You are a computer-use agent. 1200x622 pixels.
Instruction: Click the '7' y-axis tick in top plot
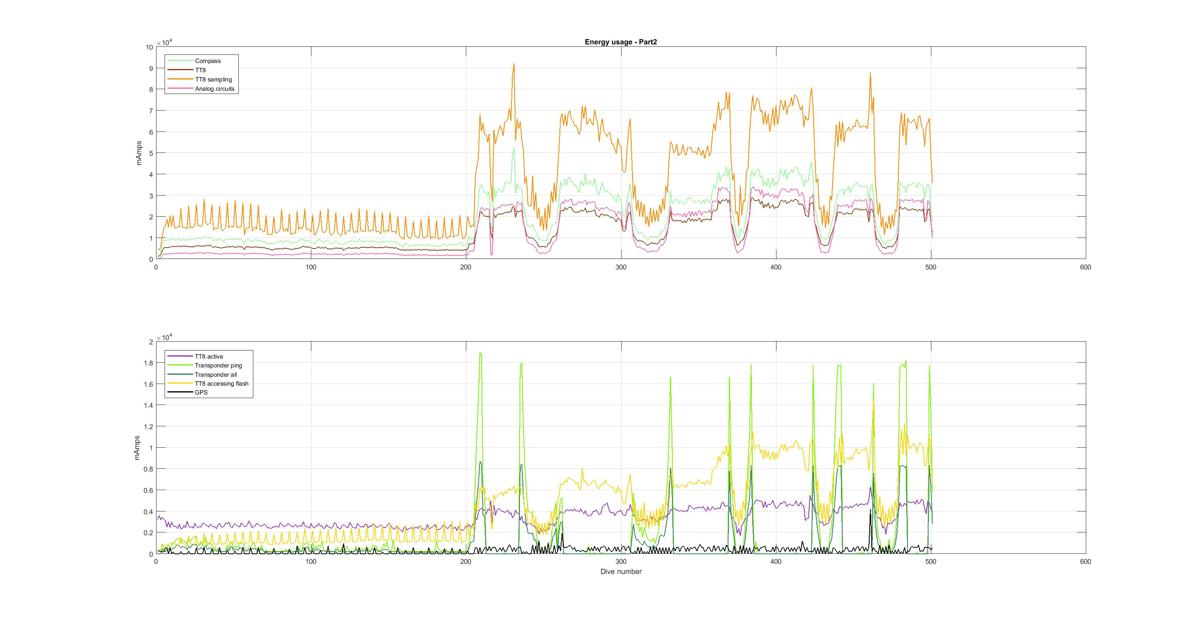tap(151, 111)
